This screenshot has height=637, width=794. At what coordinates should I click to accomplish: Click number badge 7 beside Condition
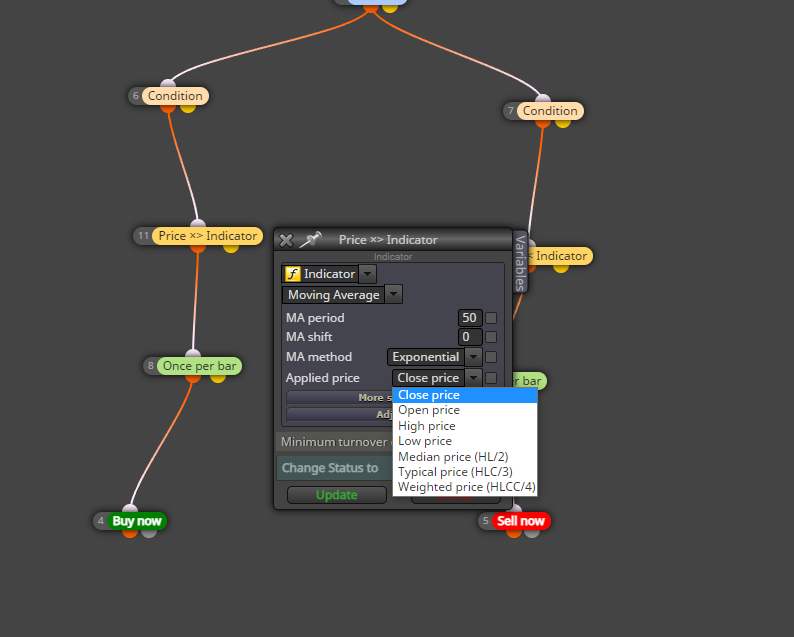point(510,111)
